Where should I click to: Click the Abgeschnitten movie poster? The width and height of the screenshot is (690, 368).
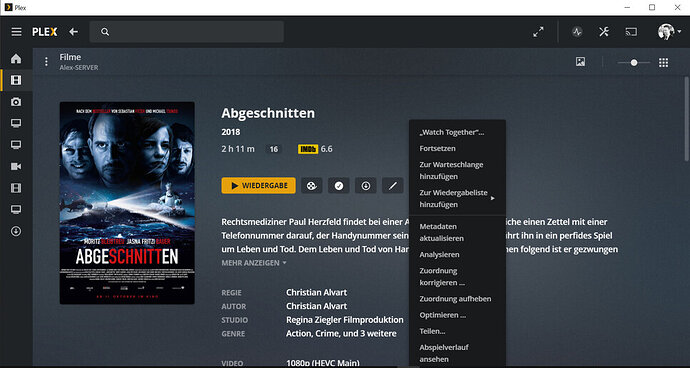pyautogui.click(x=127, y=203)
